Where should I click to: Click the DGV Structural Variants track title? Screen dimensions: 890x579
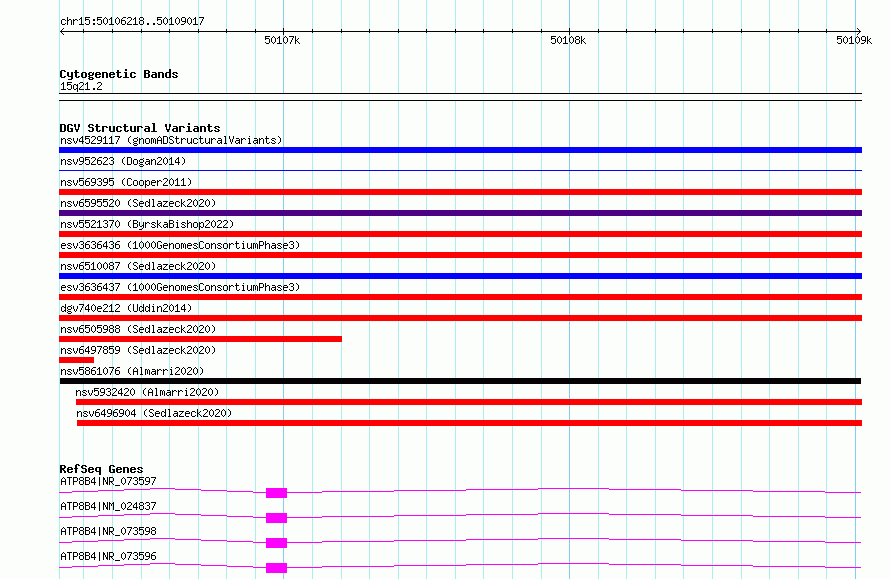[x=140, y=128]
